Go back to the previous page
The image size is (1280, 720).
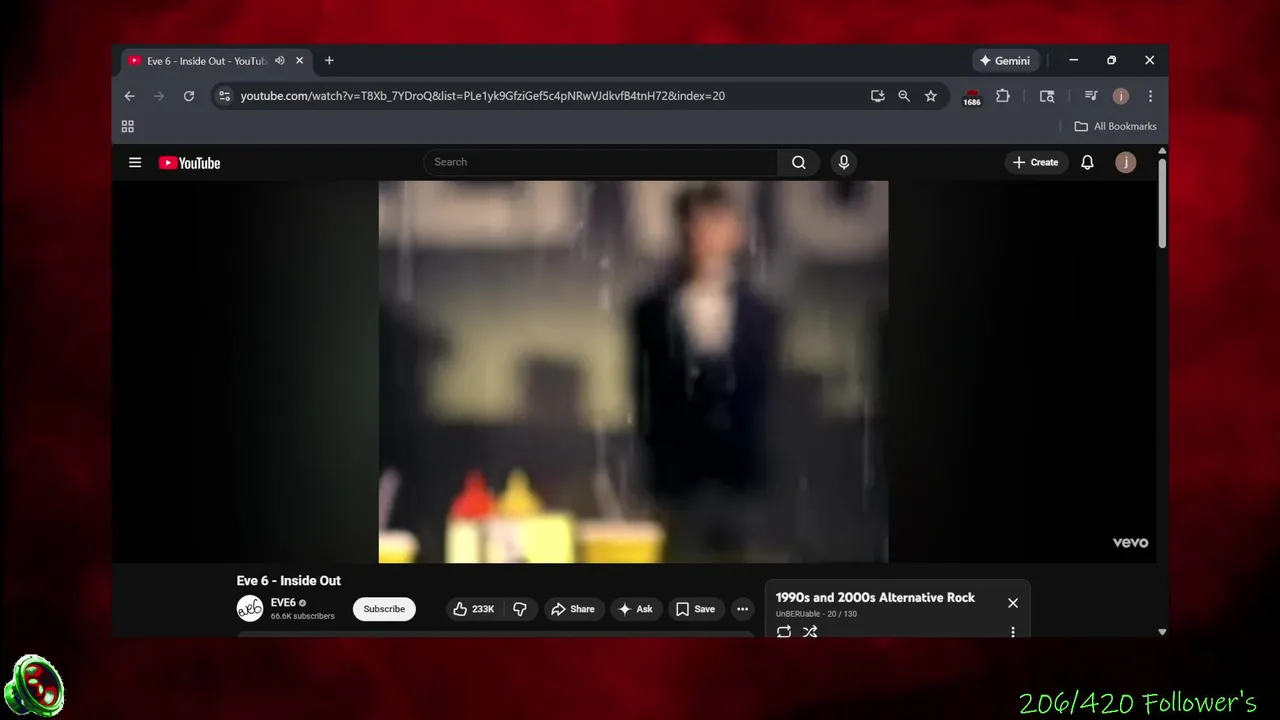pos(129,96)
